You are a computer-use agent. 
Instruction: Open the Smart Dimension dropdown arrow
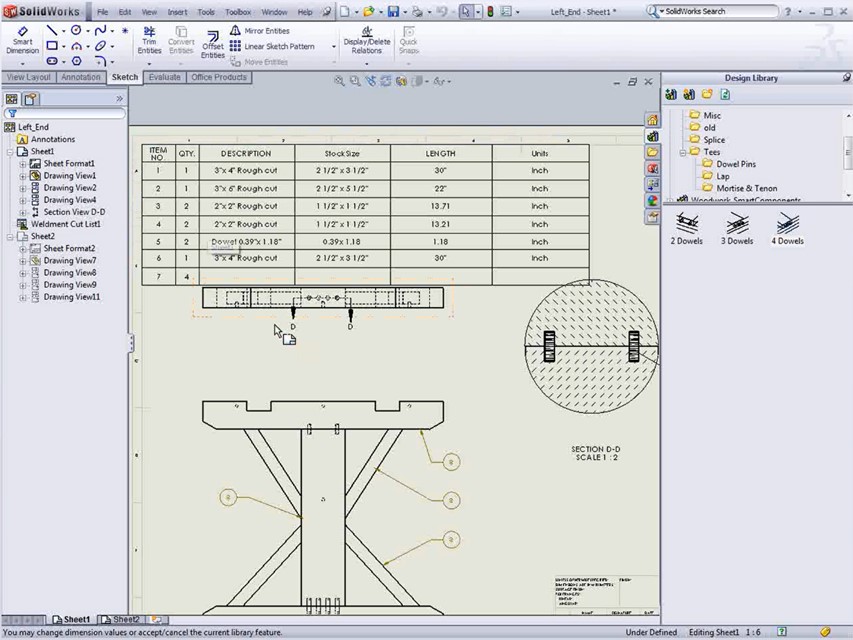coord(22,62)
